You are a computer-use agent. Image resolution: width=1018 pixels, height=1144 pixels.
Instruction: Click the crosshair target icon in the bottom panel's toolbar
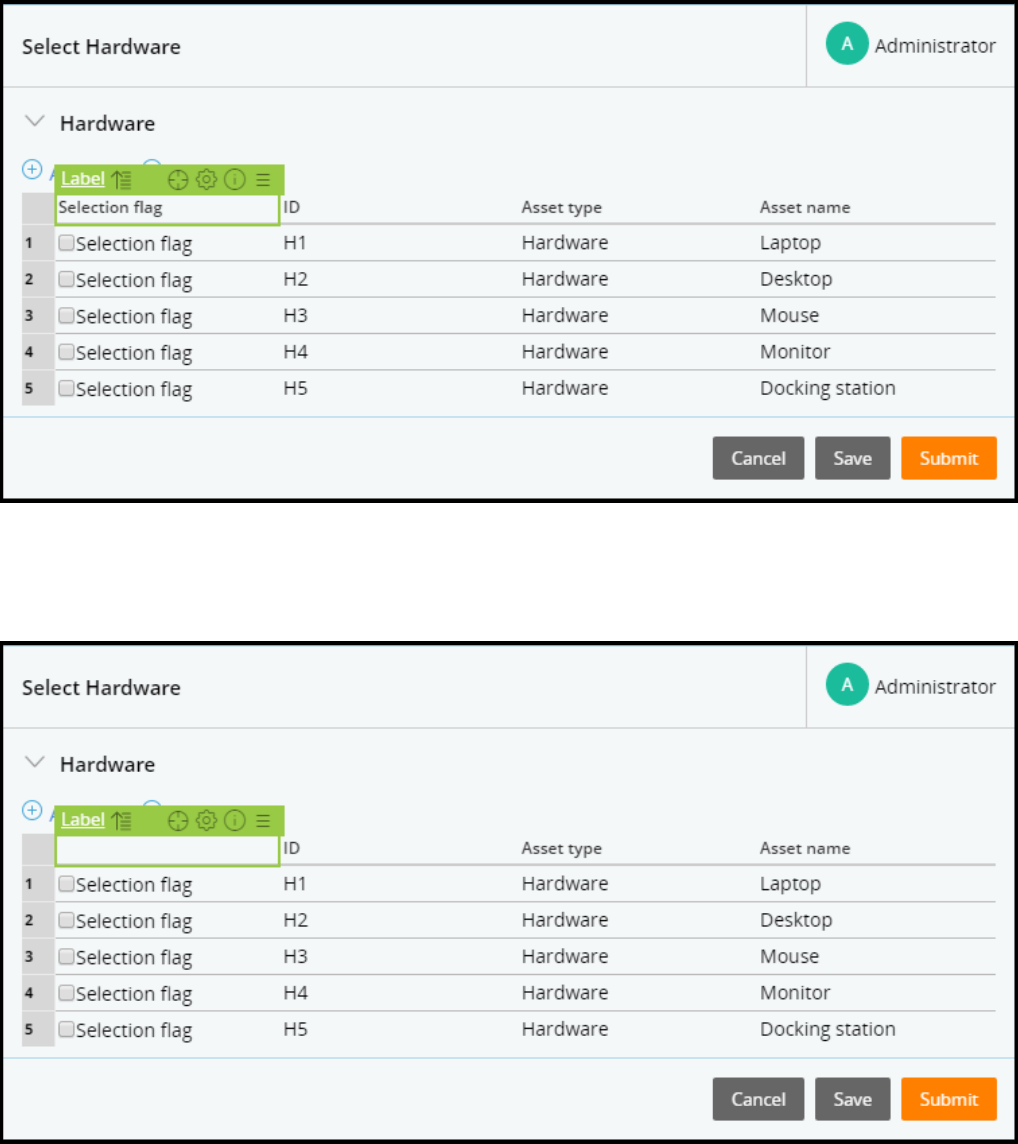click(x=178, y=821)
